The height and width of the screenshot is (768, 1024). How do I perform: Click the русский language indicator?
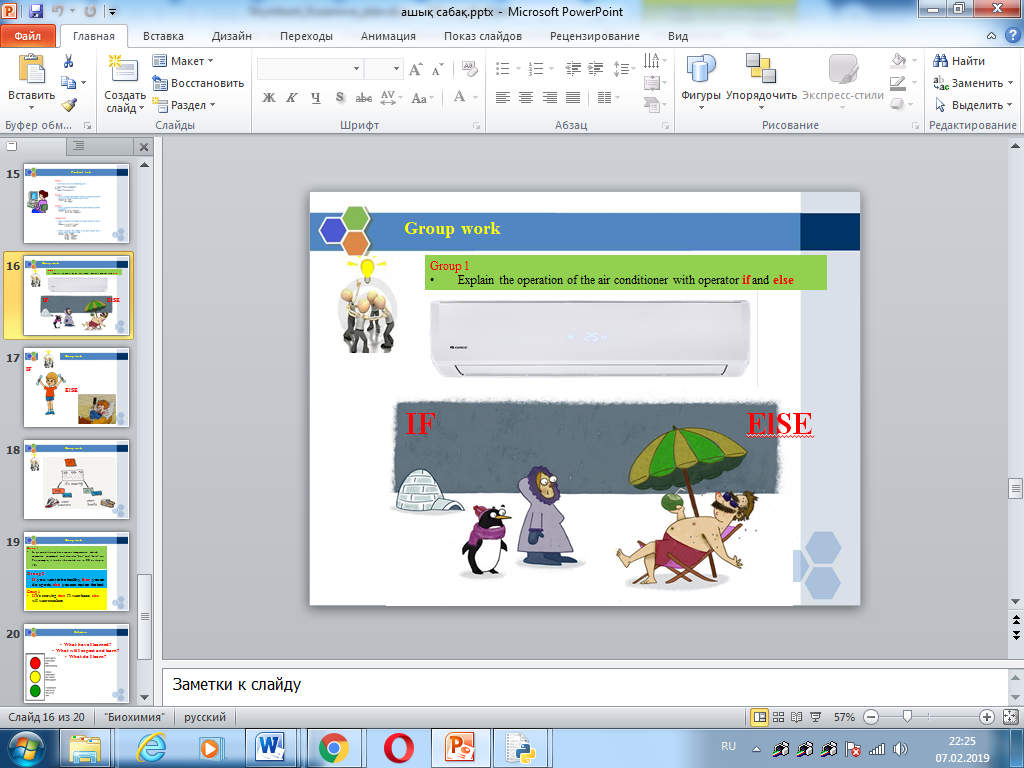(204, 716)
